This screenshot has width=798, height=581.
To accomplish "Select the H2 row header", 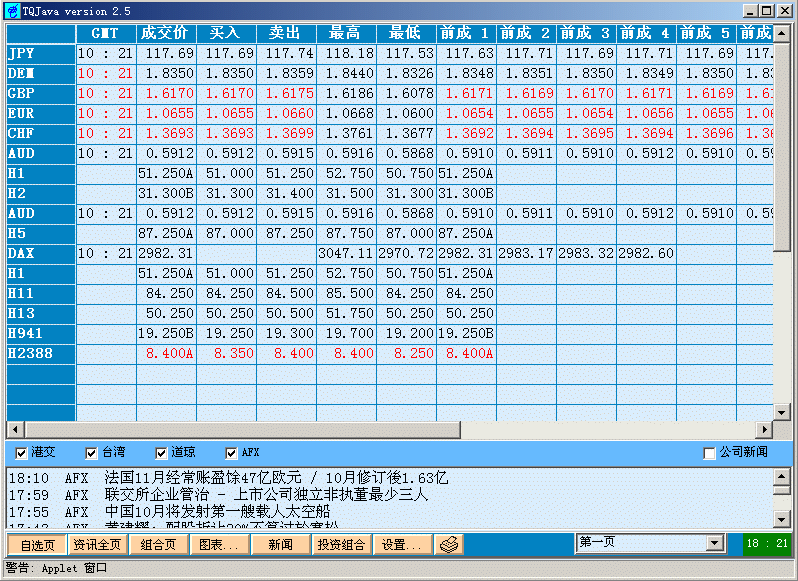I will point(41,193).
